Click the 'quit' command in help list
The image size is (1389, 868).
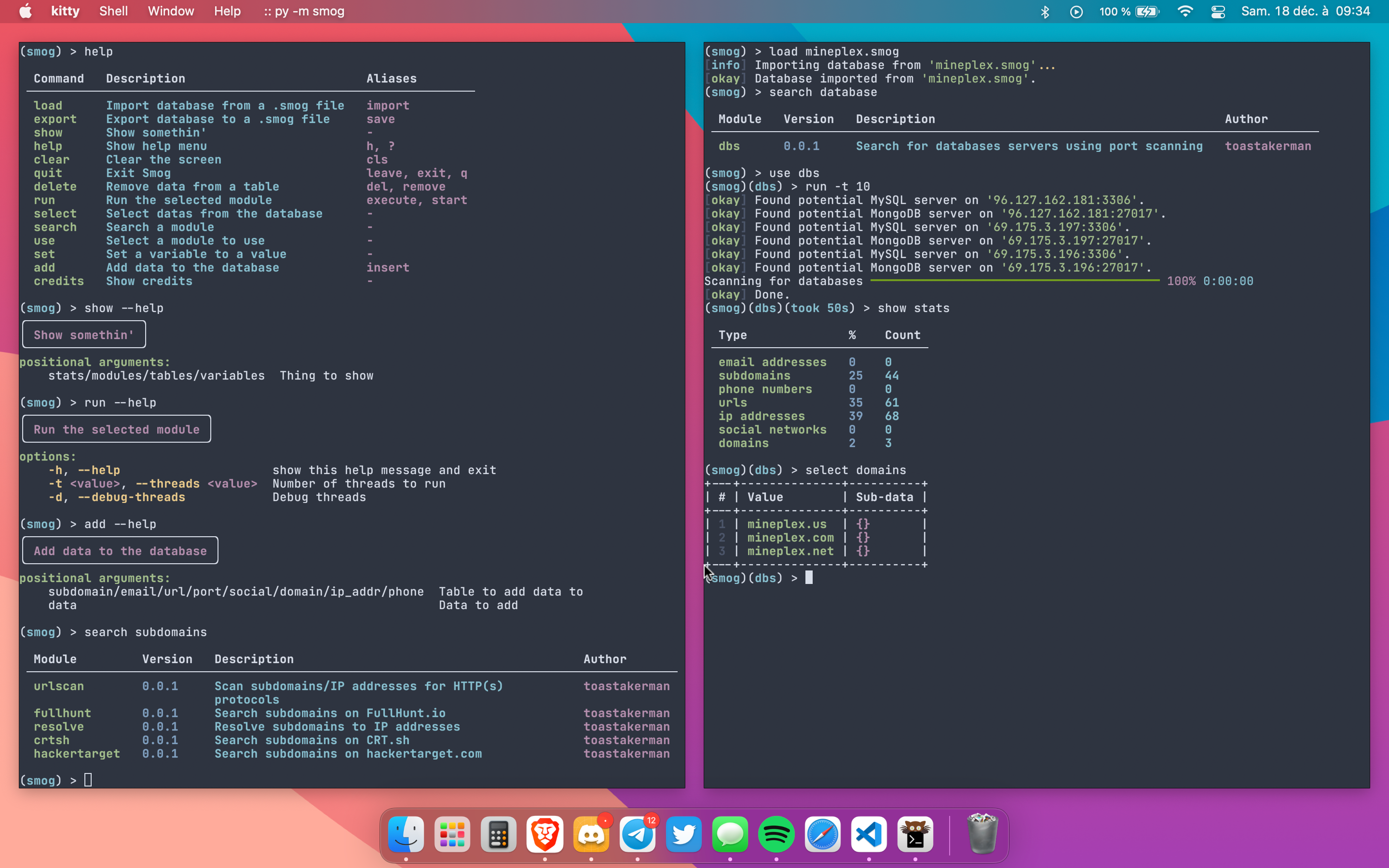point(48,173)
